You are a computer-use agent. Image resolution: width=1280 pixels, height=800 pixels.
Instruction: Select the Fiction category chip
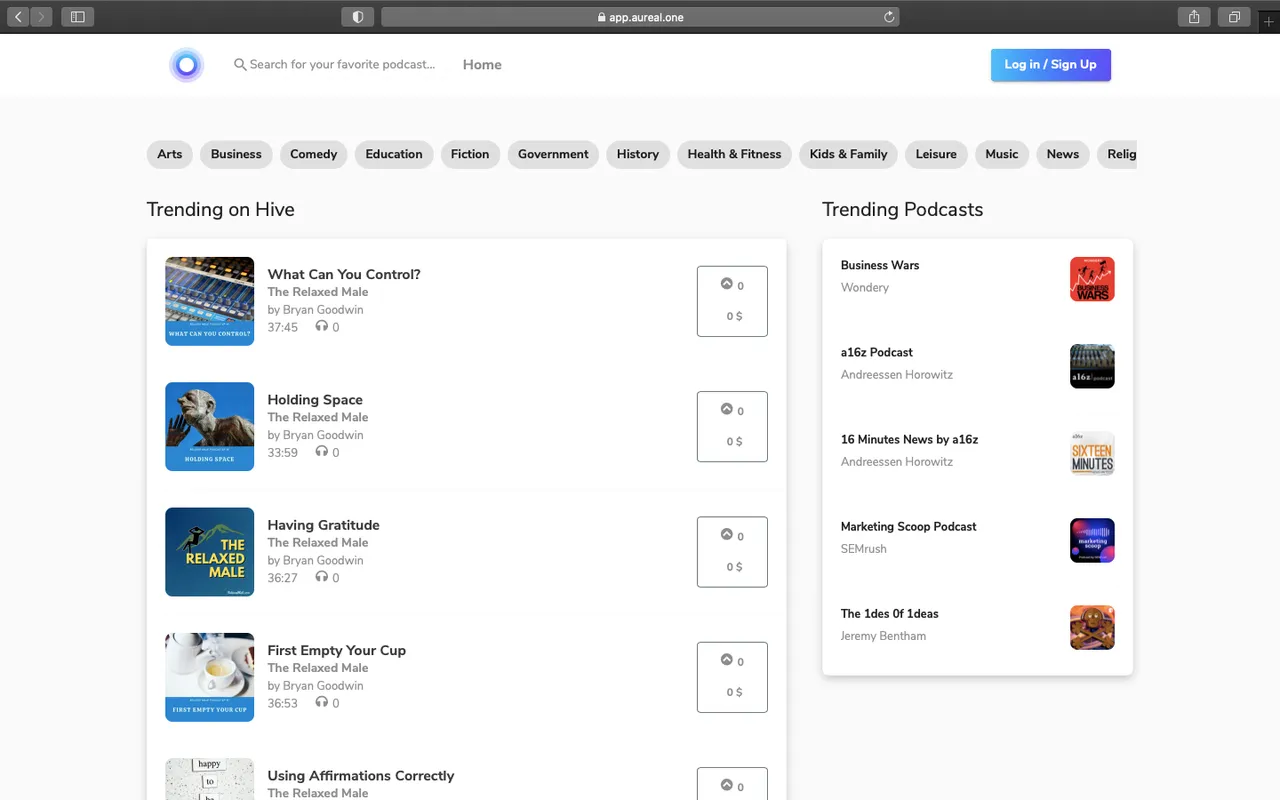(470, 154)
